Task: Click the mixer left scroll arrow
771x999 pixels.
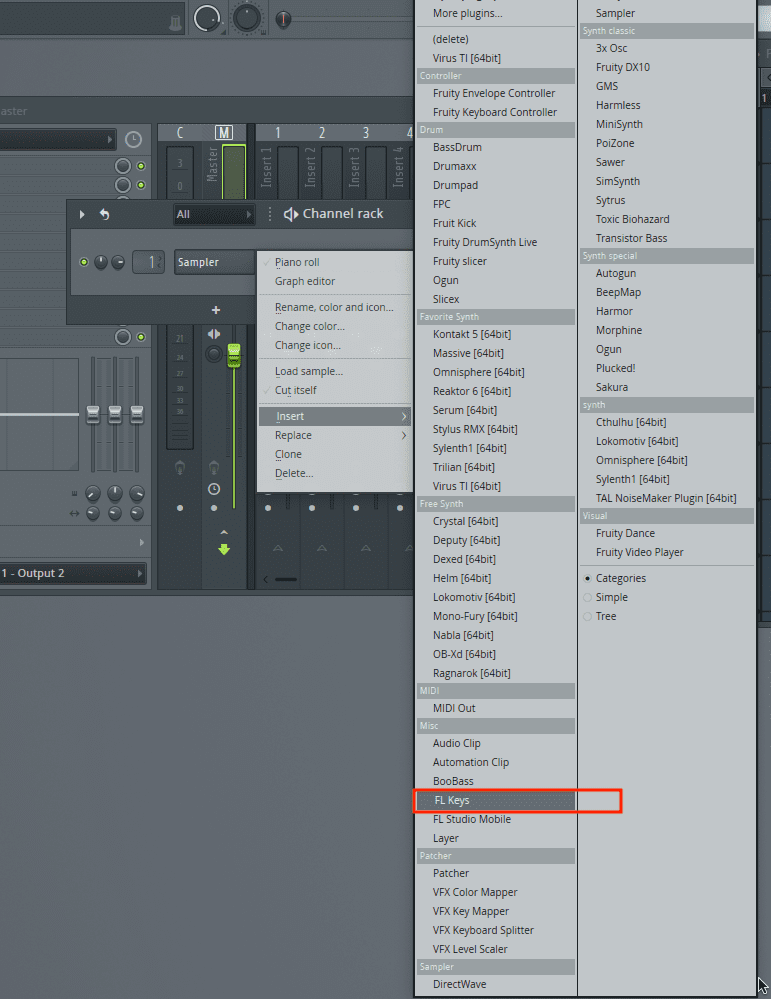Action: (x=266, y=579)
